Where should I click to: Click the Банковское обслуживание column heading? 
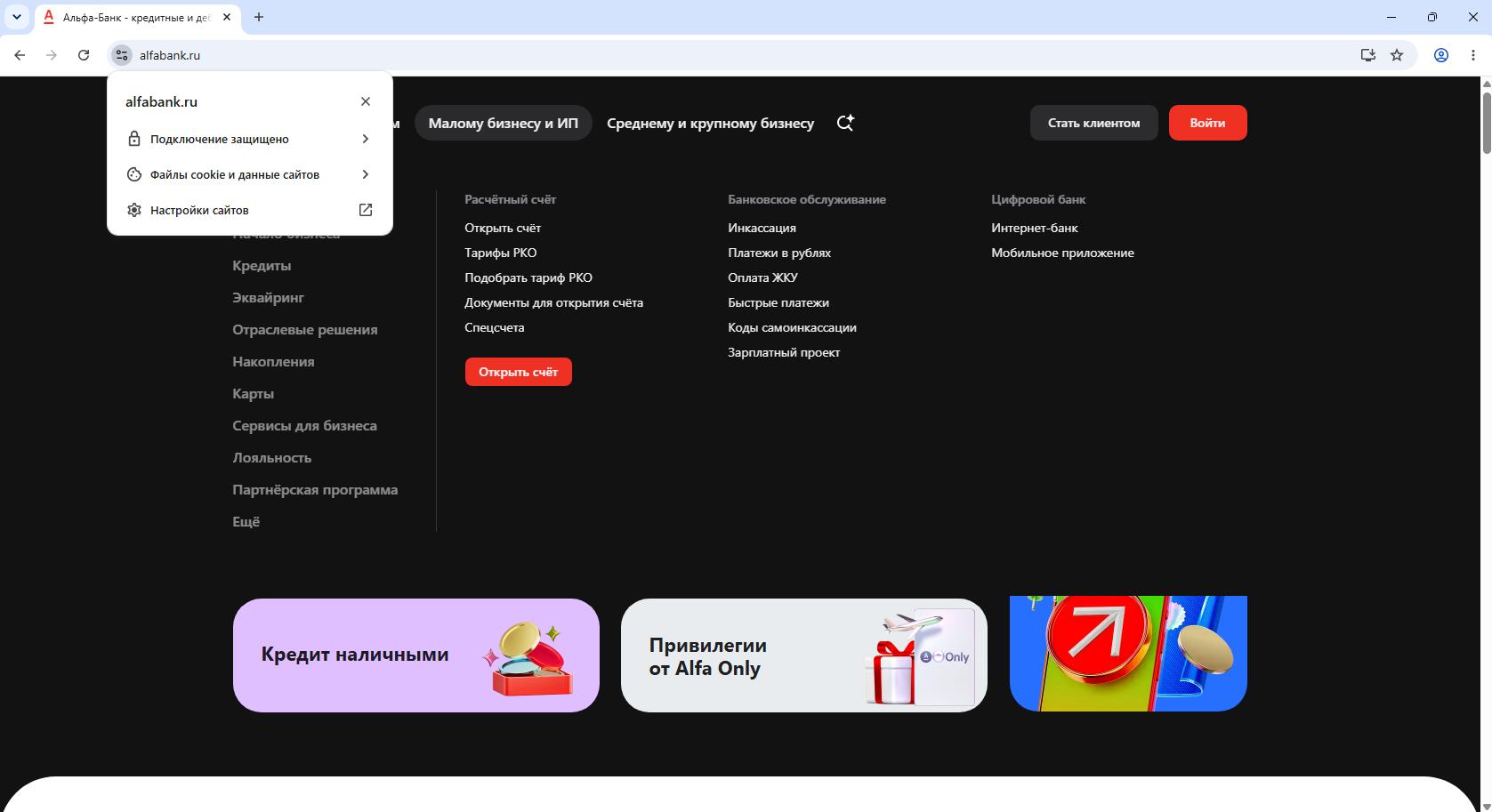click(807, 199)
